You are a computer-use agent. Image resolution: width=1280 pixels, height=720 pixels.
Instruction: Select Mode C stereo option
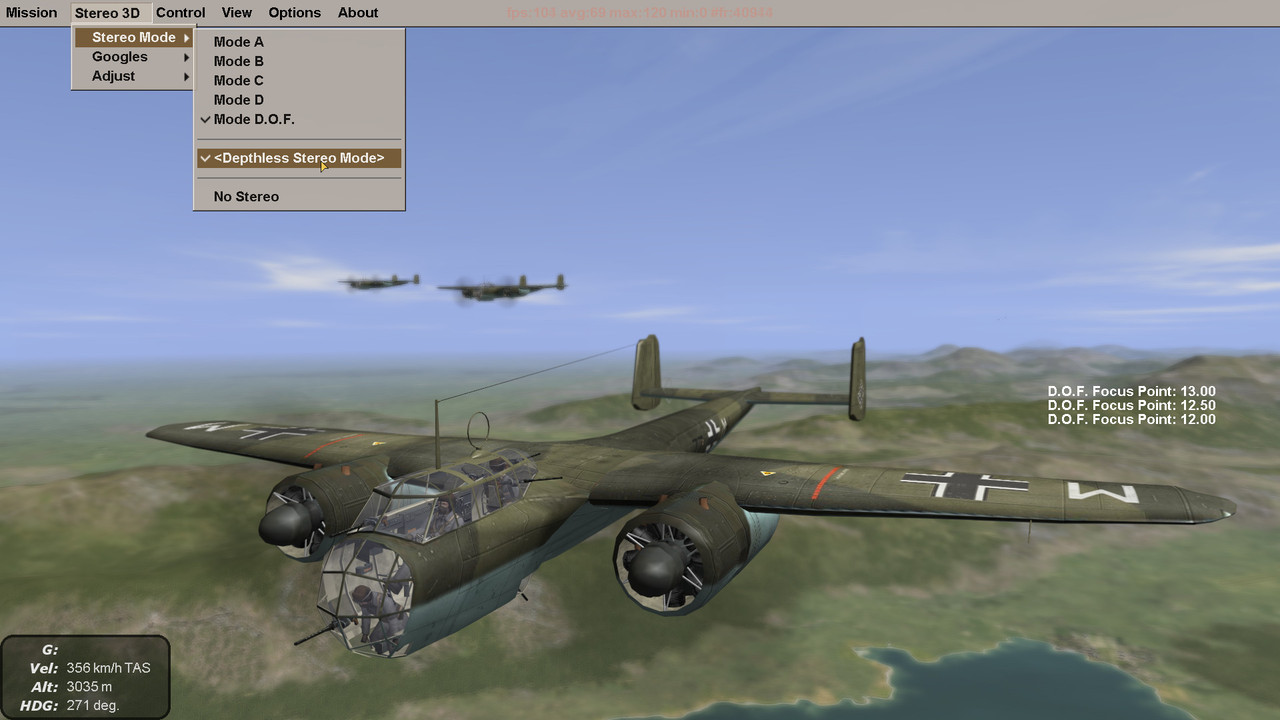pos(299,80)
